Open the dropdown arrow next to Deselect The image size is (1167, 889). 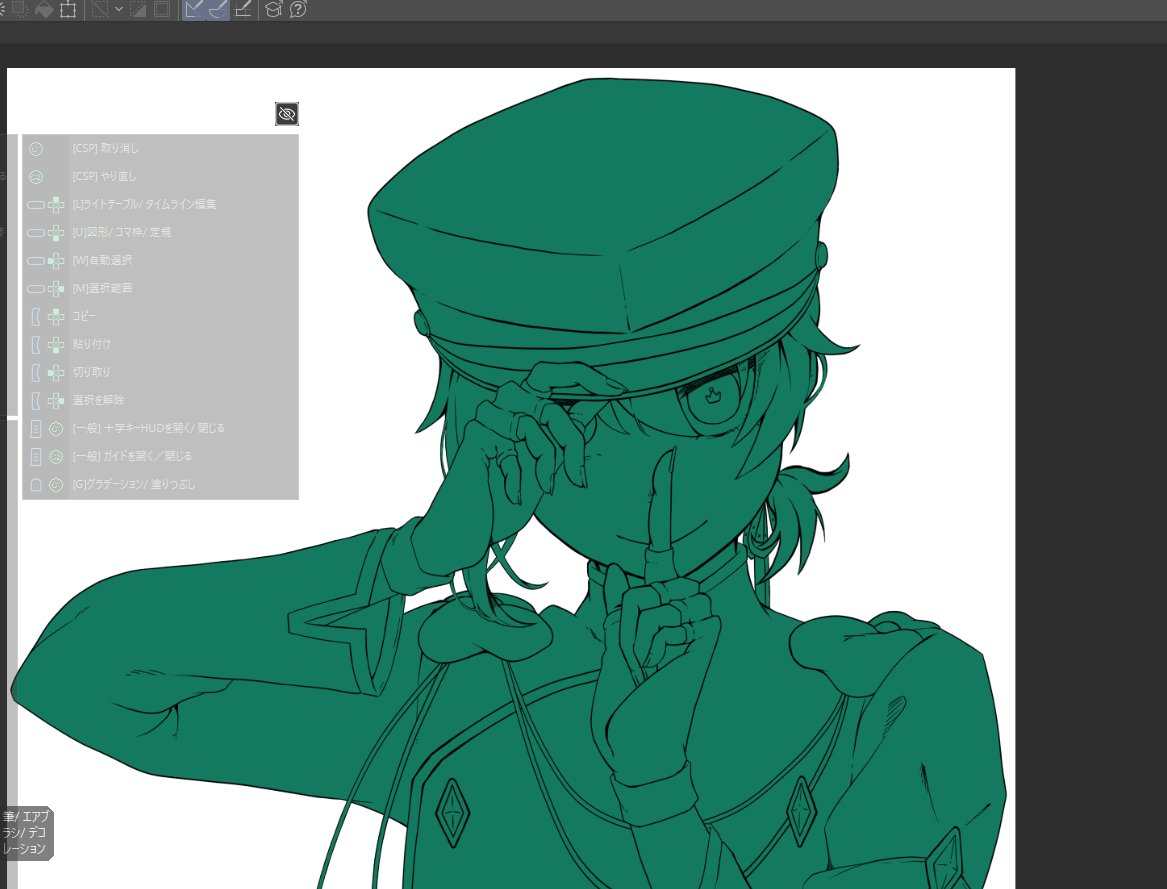[118, 9]
